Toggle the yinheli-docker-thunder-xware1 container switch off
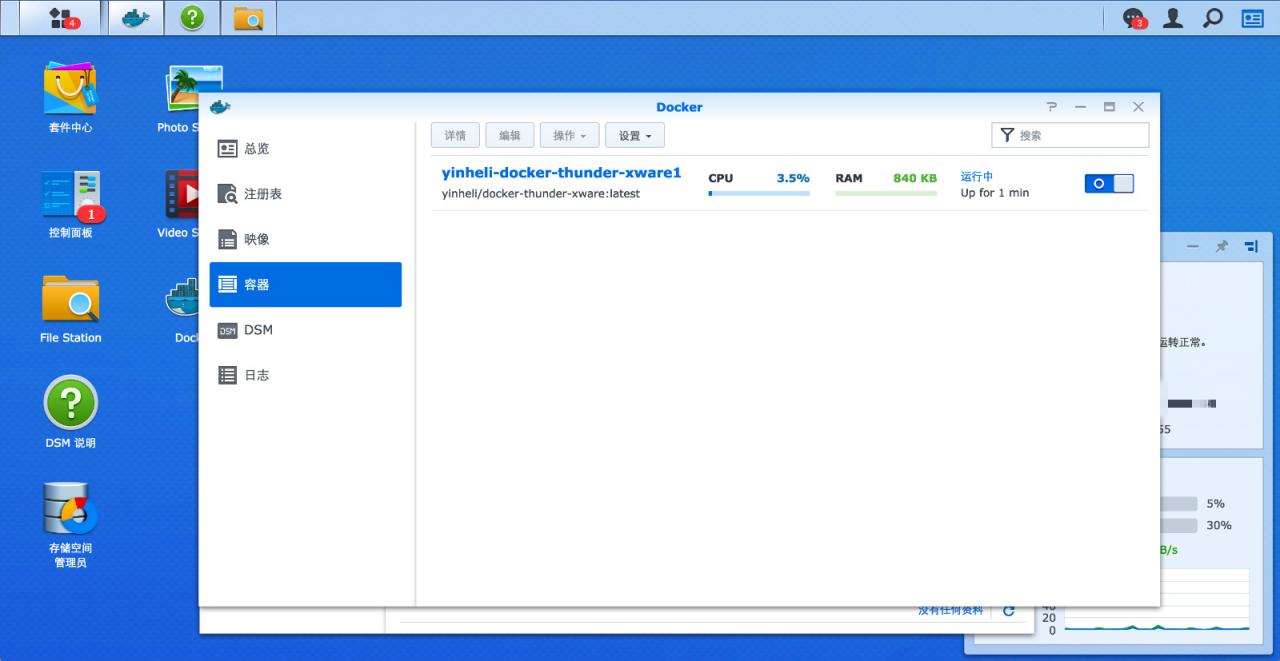This screenshot has width=1280, height=661. pyautogui.click(x=1109, y=183)
